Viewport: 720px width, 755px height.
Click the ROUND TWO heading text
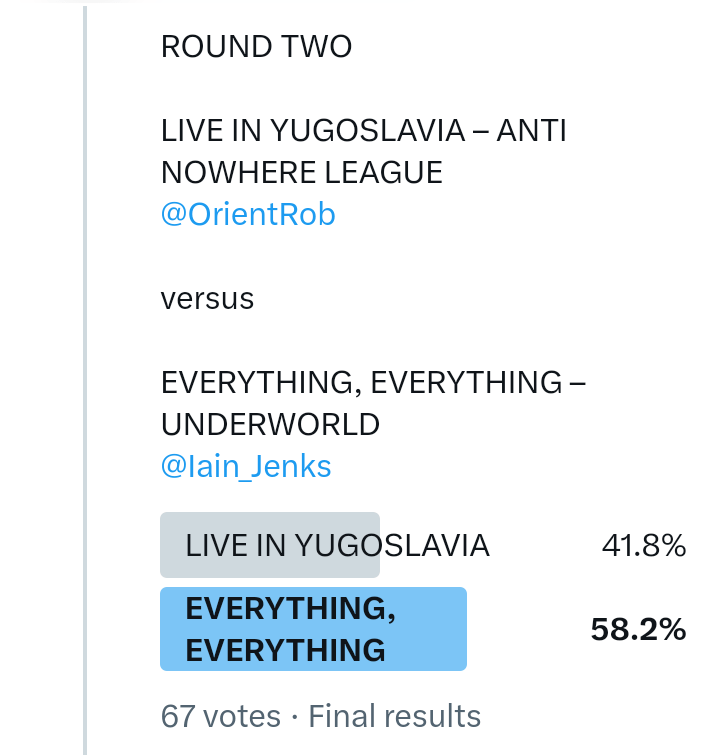coord(256,47)
